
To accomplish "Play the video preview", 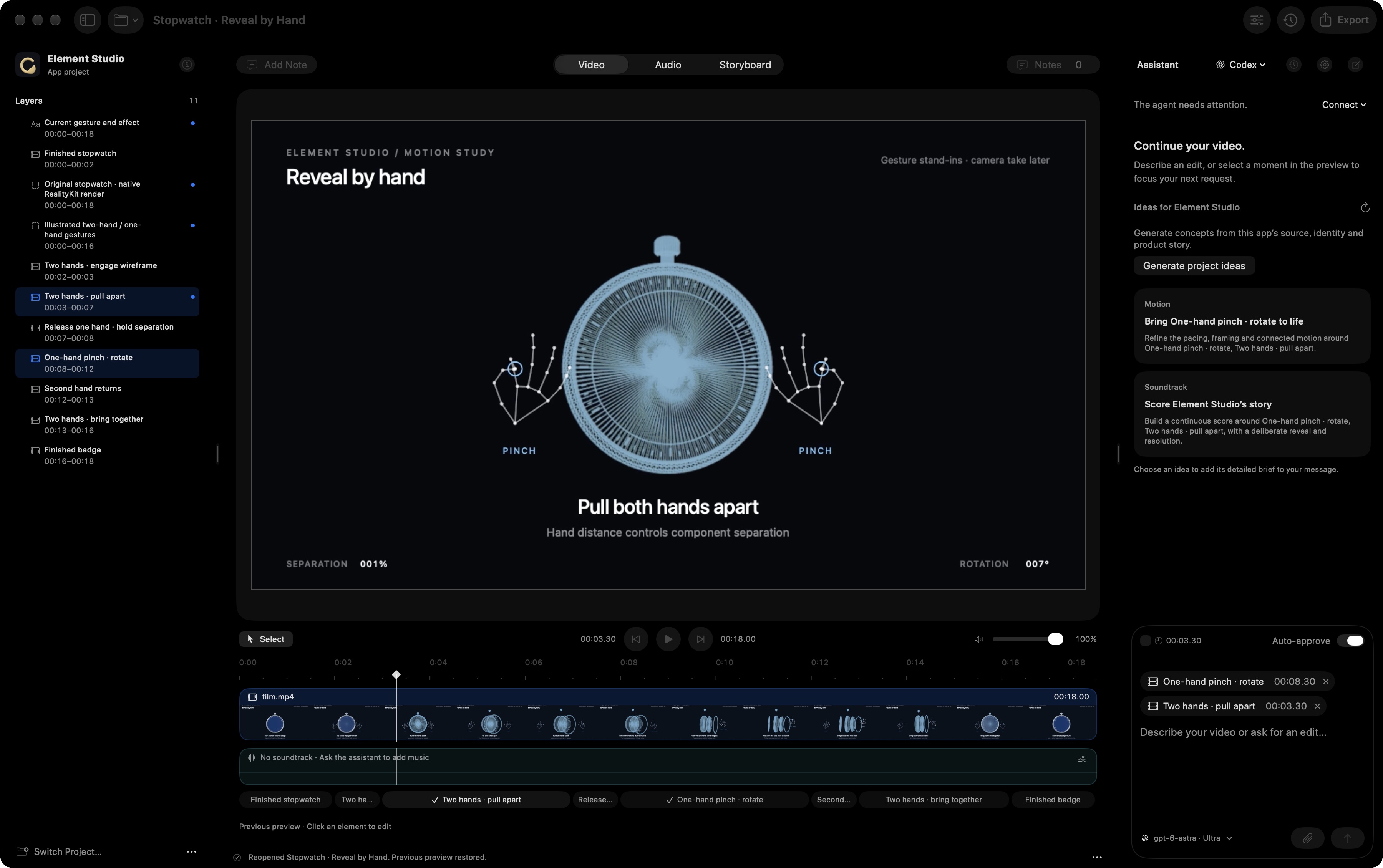I will coord(668,639).
